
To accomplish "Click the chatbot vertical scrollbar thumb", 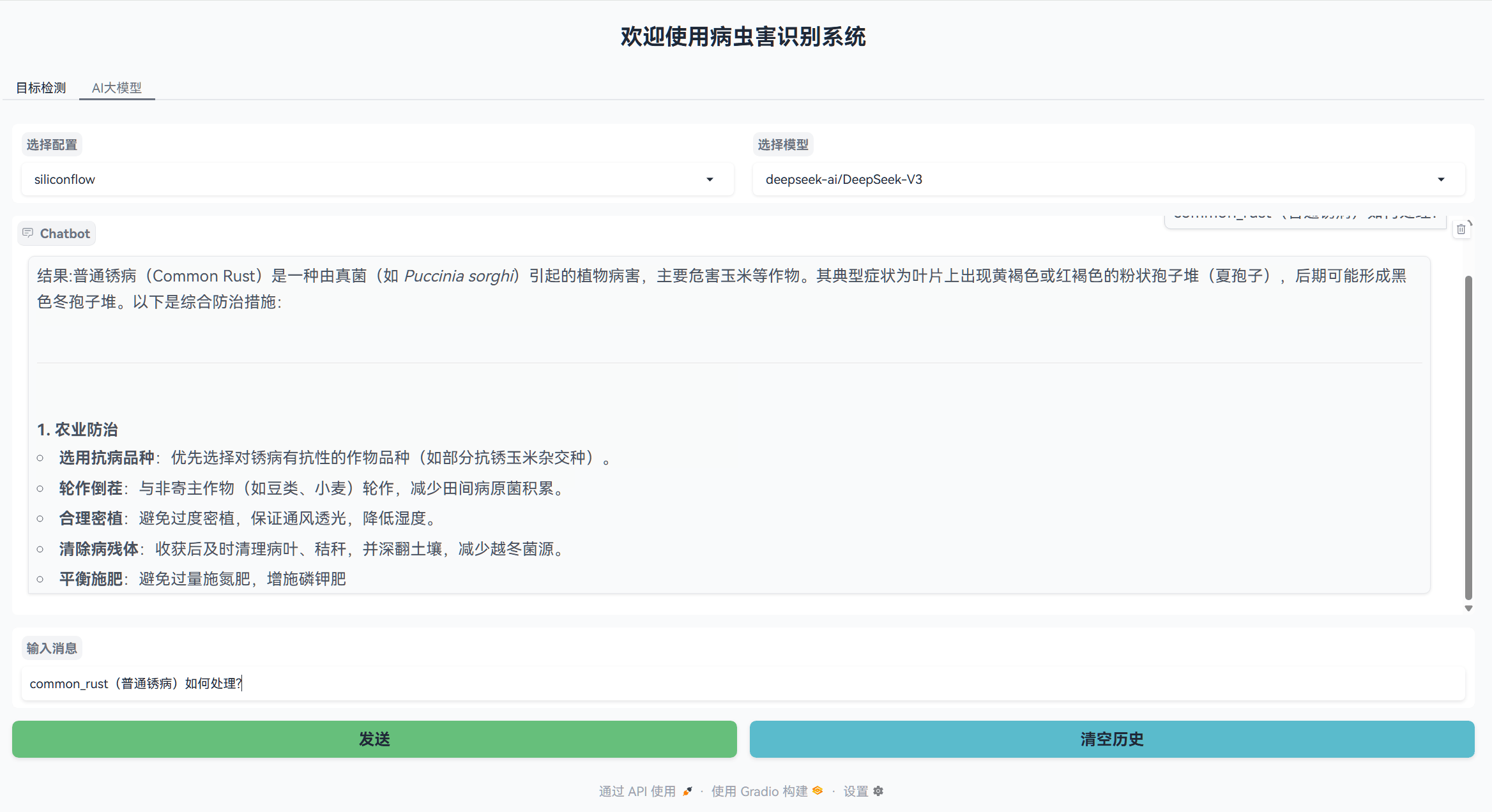I will (1468, 439).
